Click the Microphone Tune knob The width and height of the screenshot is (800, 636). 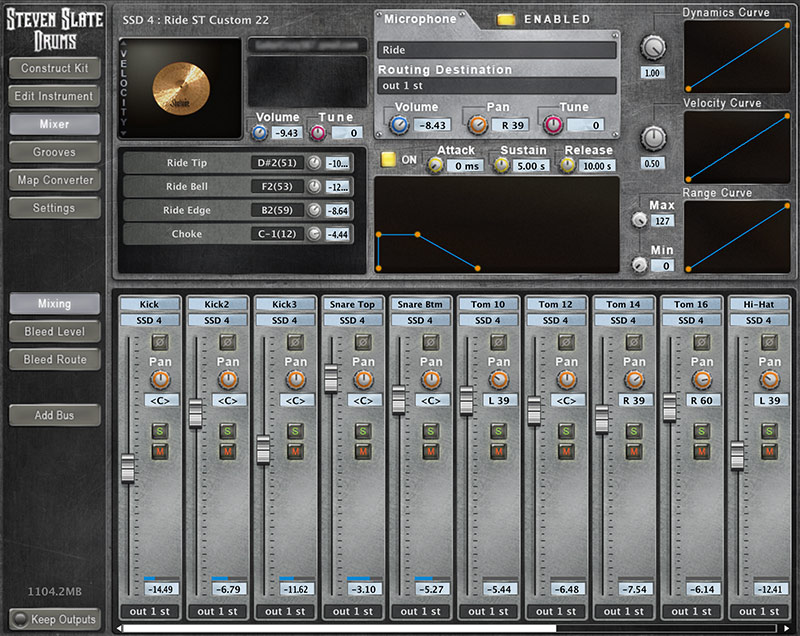[x=553, y=125]
